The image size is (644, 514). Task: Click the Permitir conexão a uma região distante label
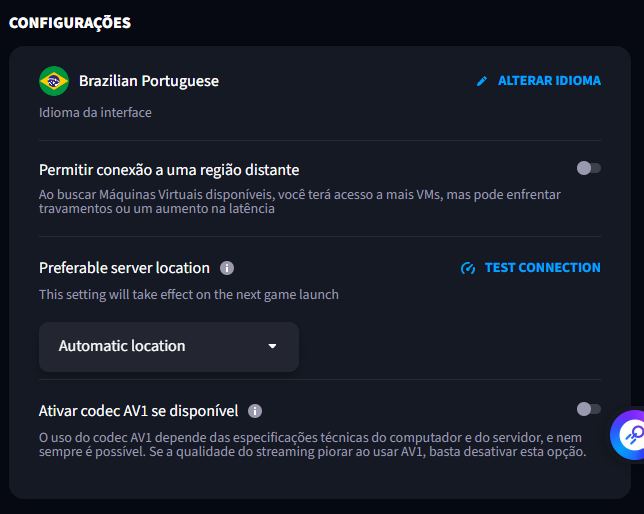169,170
